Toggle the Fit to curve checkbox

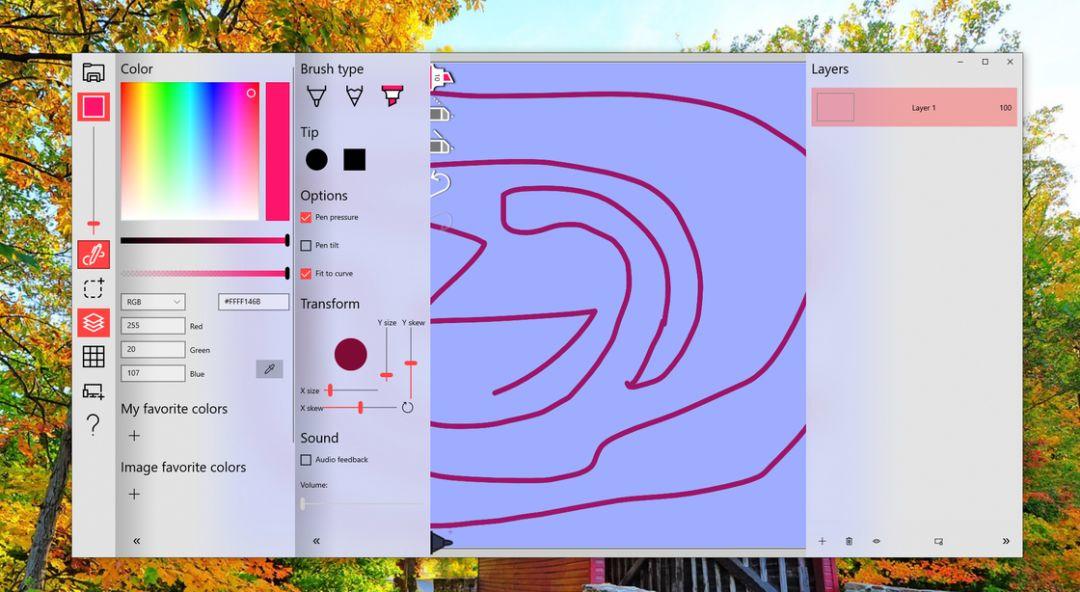pos(306,274)
